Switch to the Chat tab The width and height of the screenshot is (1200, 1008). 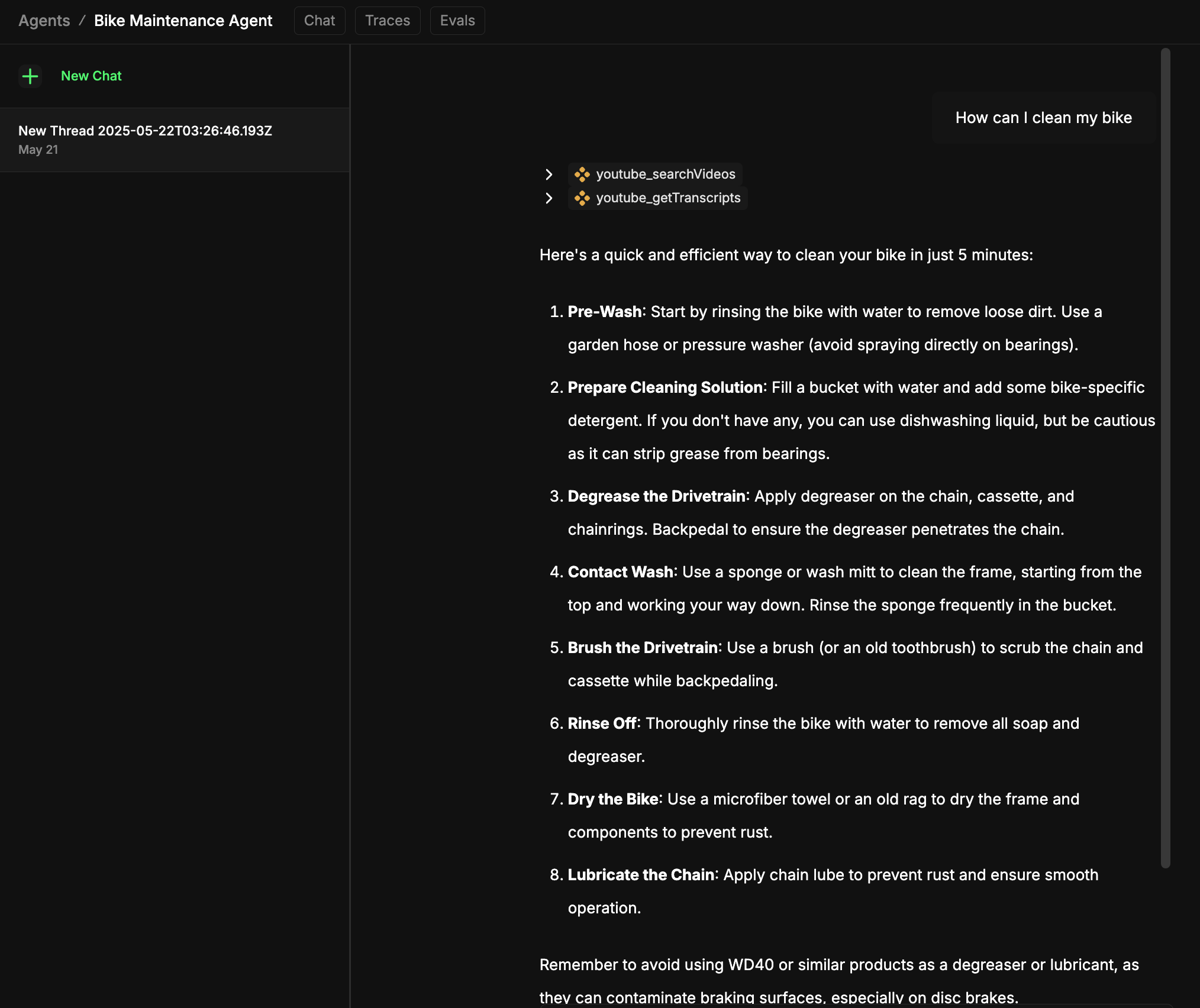tap(320, 21)
